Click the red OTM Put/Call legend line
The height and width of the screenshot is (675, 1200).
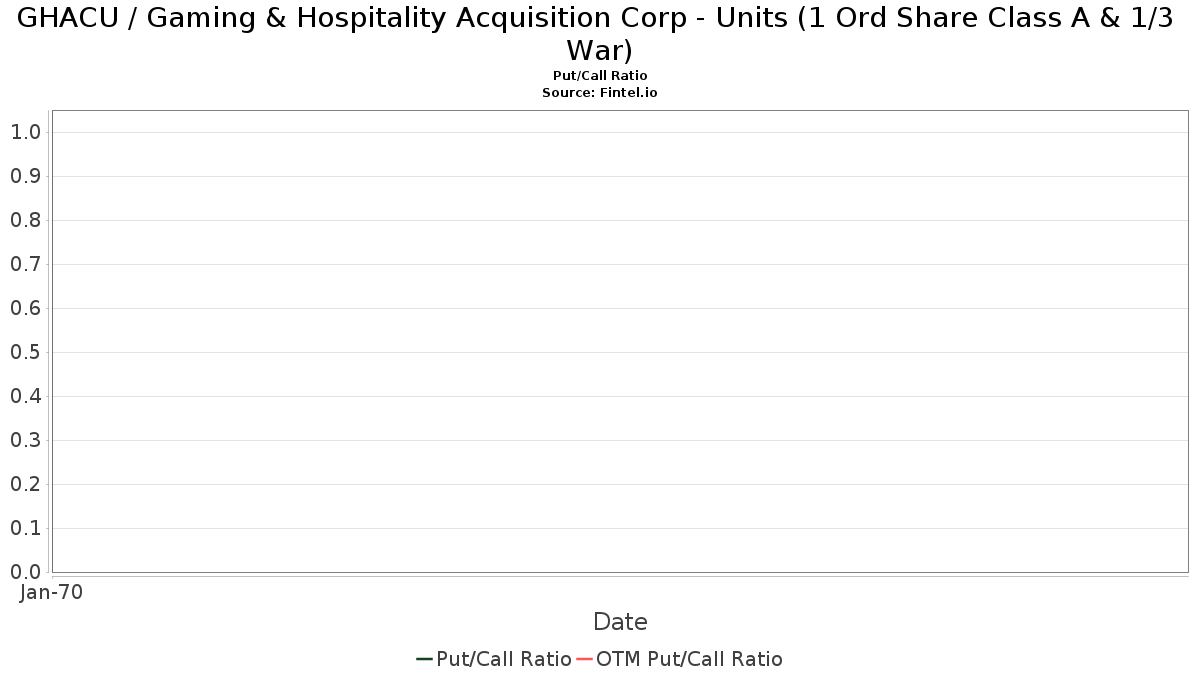(x=584, y=659)
